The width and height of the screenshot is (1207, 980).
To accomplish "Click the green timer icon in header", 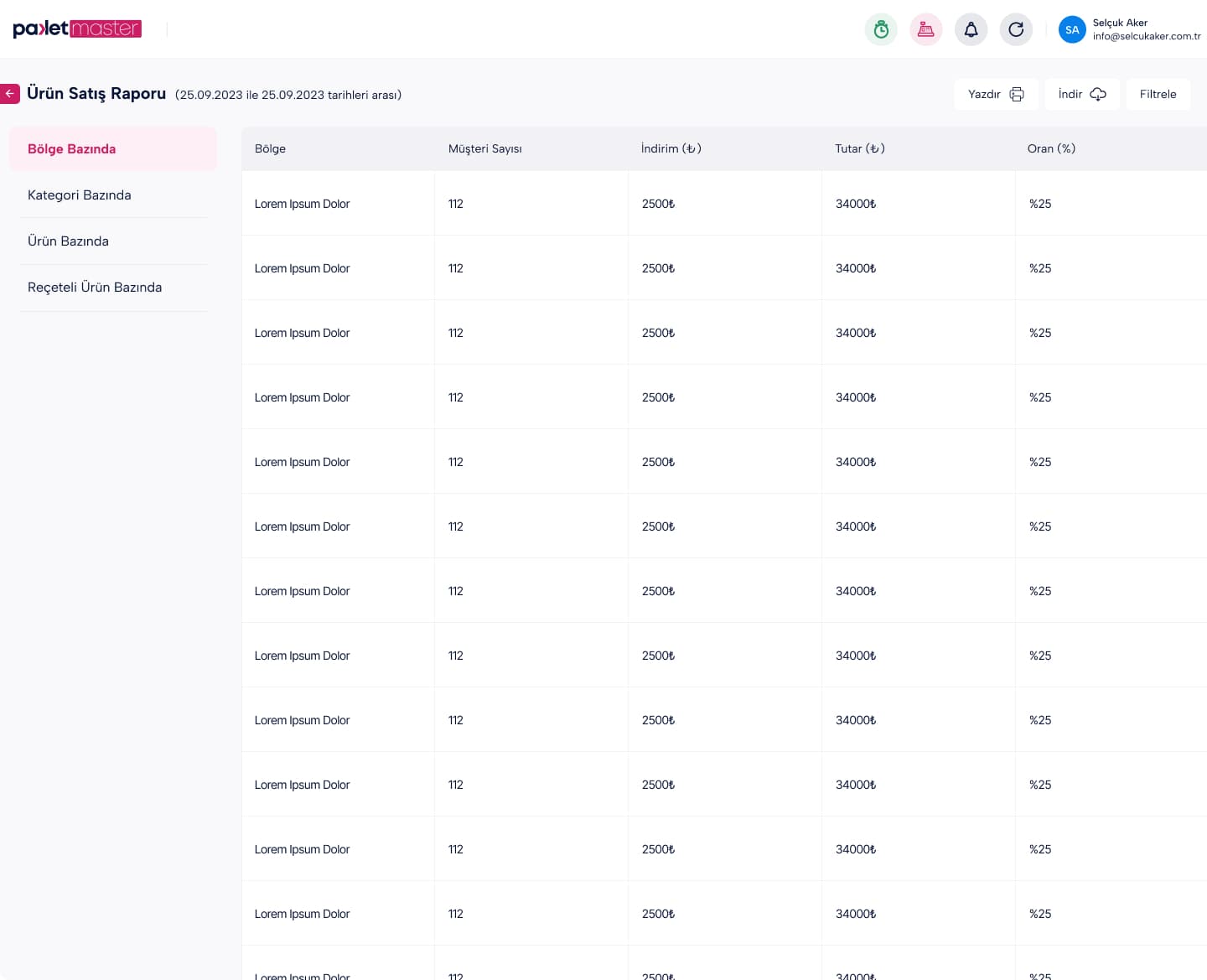I will 881,29.
